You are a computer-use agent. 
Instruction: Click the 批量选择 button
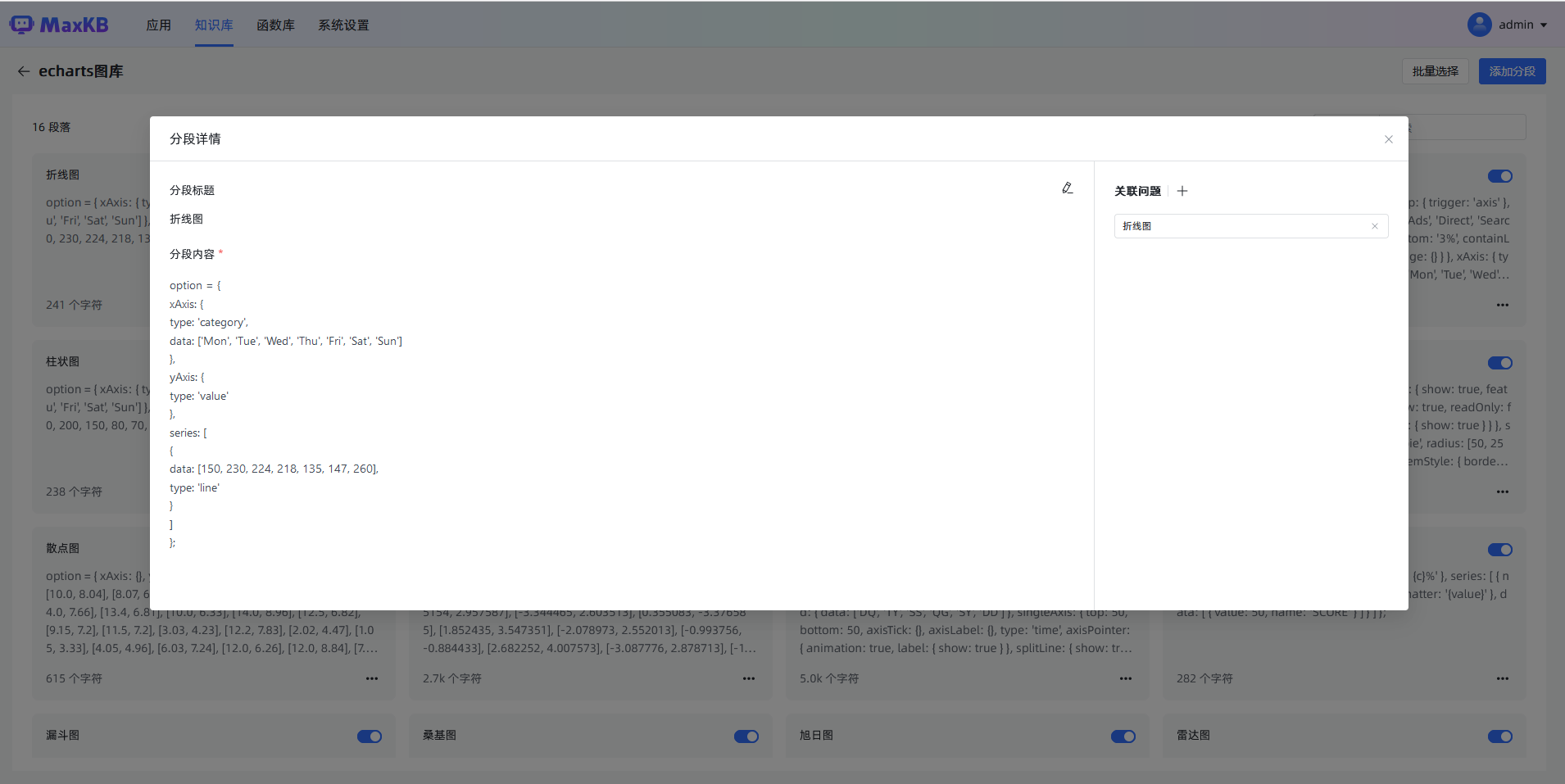pos(1434,71)
